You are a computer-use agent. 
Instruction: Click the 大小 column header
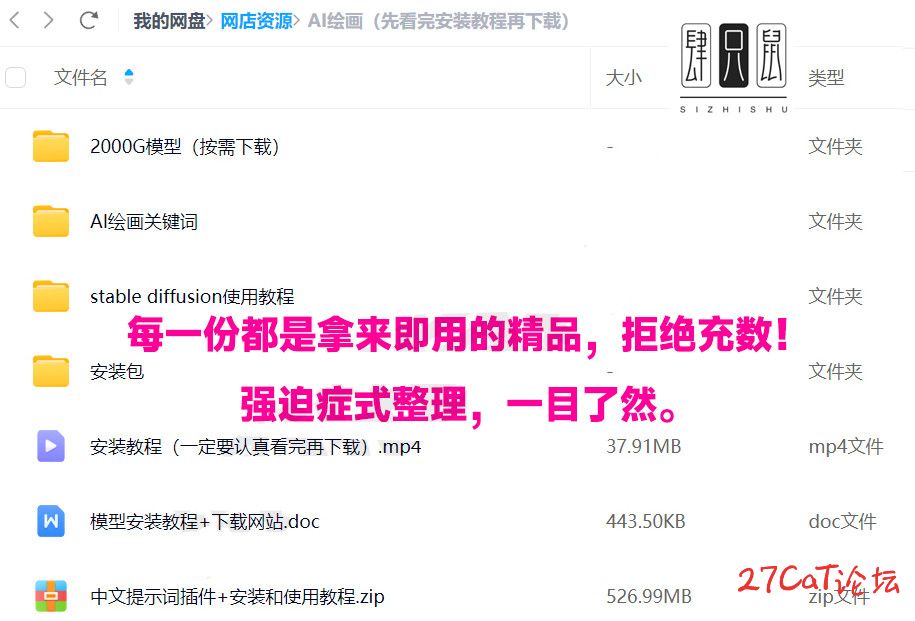pos(623,77)
